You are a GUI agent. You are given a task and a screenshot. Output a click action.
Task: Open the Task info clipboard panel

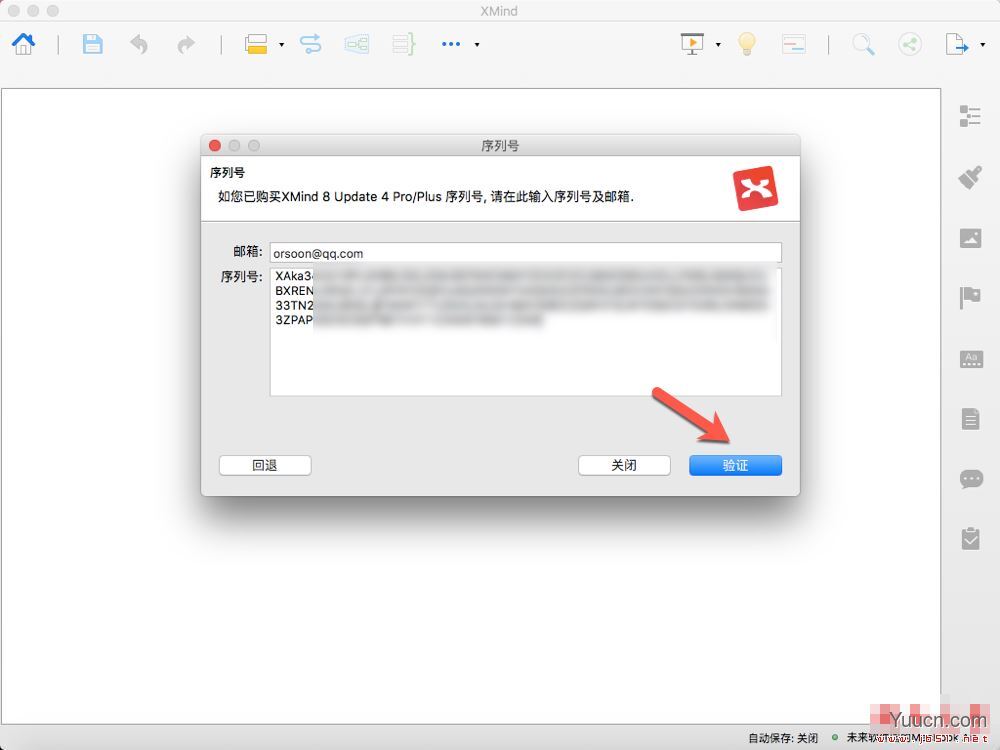pyautogui.click(x=971, y=539)
